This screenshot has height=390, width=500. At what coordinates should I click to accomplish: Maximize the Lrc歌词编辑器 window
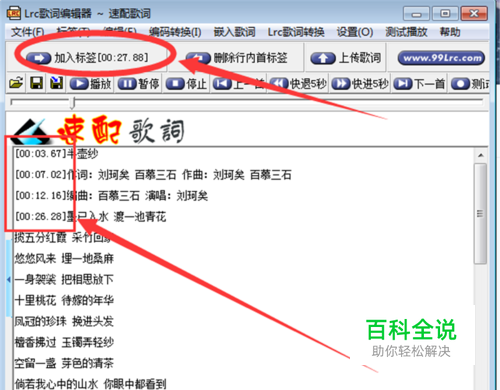click(x=445, y=14)
